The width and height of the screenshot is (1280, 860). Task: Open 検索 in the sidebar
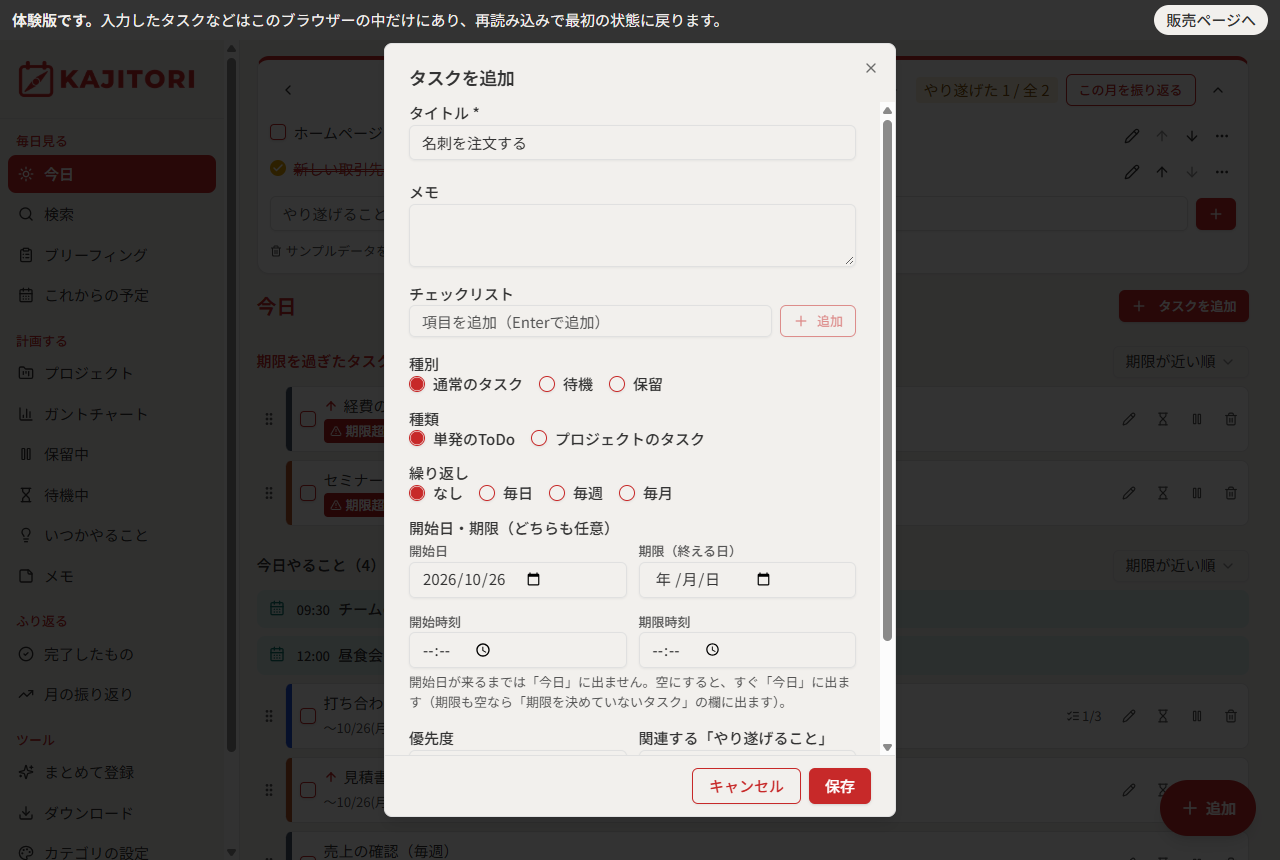[112, 214]
